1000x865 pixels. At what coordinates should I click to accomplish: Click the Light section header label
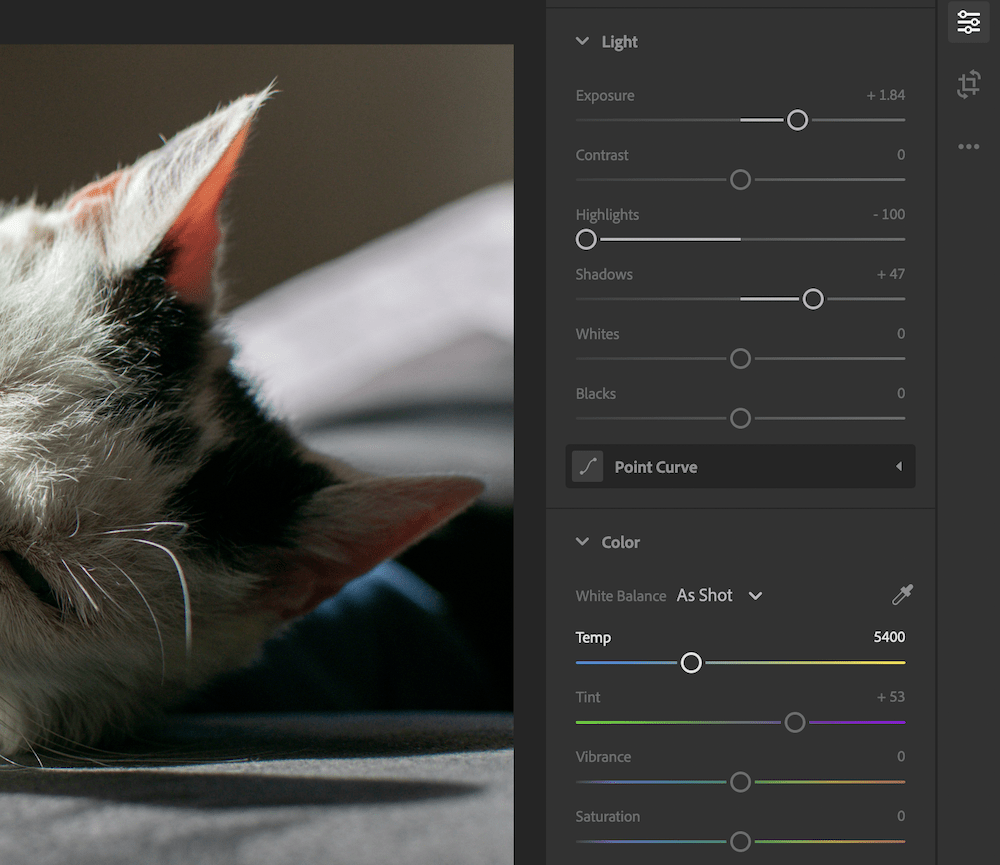click(x=621, y=41)
